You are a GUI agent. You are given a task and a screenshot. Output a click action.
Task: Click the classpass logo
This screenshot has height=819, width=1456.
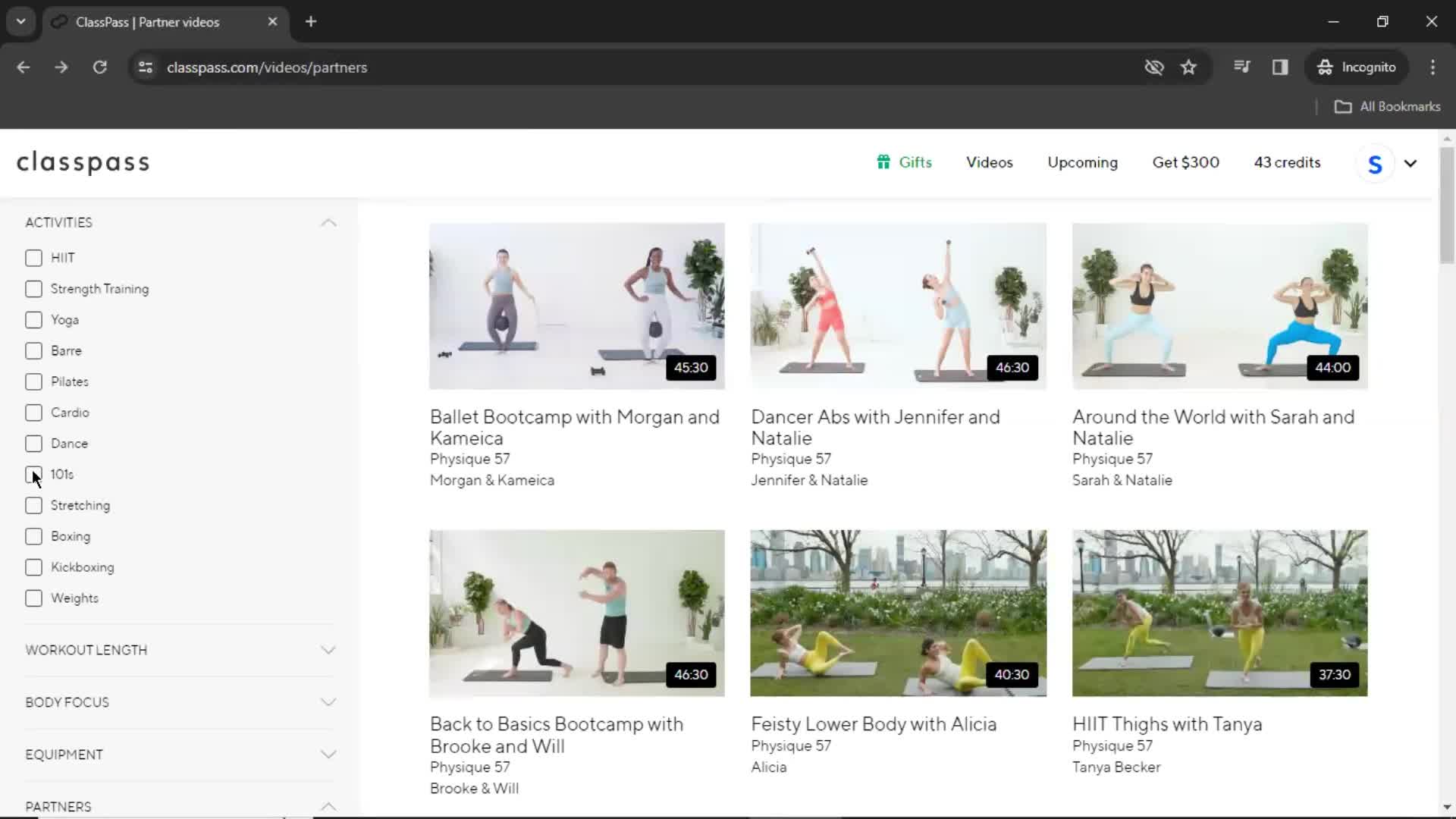click(x=83, y=162)
